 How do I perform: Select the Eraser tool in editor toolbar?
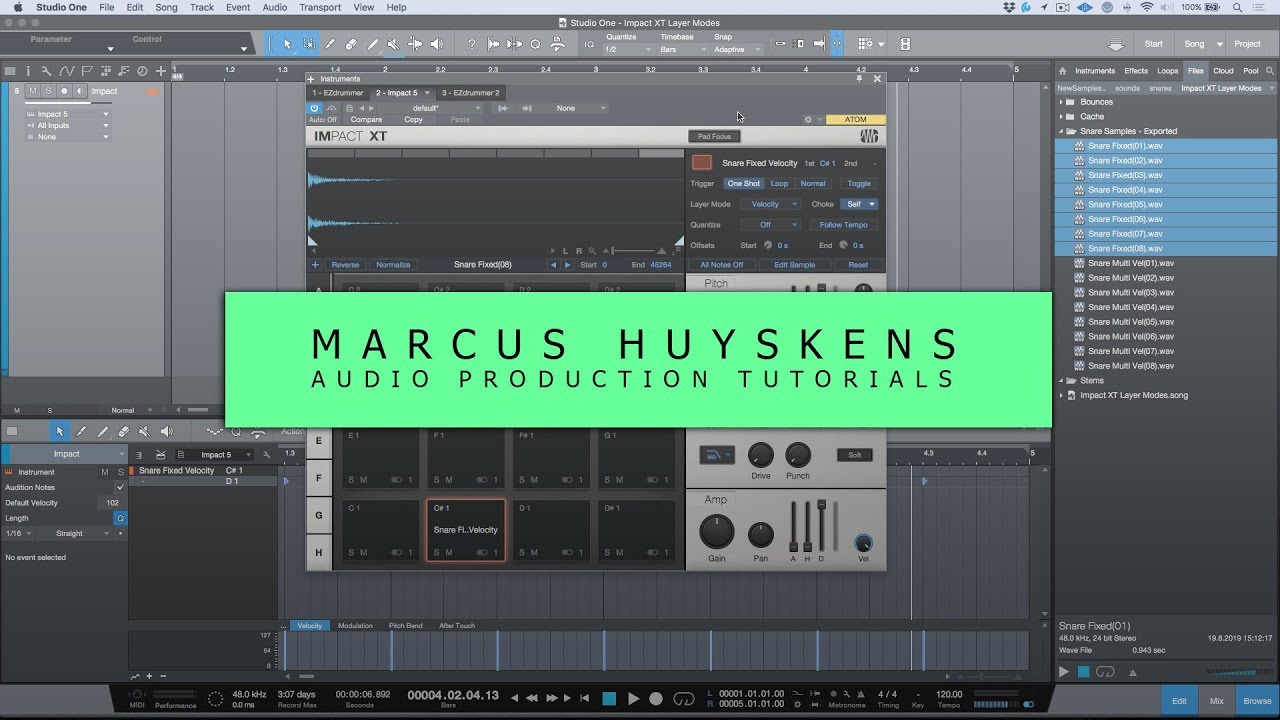click(x=123, y=431)
